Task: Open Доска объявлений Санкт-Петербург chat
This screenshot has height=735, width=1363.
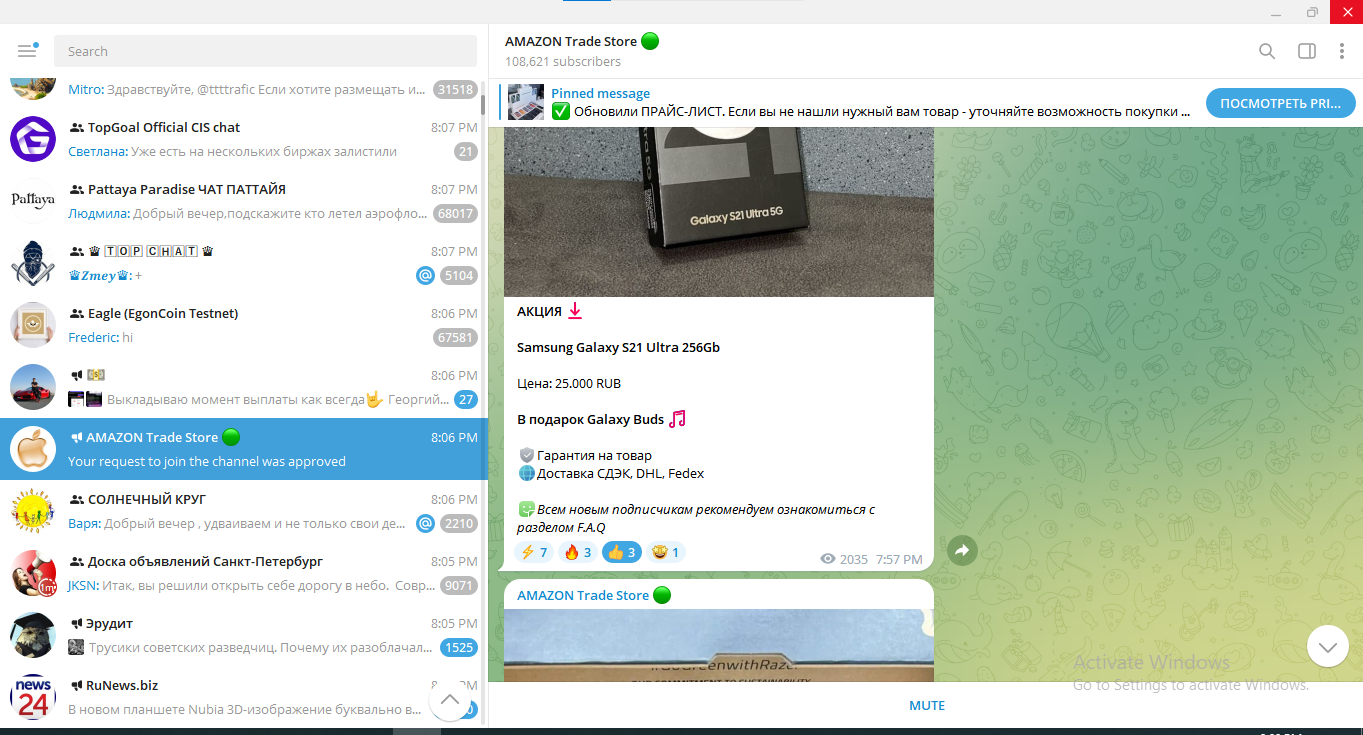Action: [x=243, y=573]
